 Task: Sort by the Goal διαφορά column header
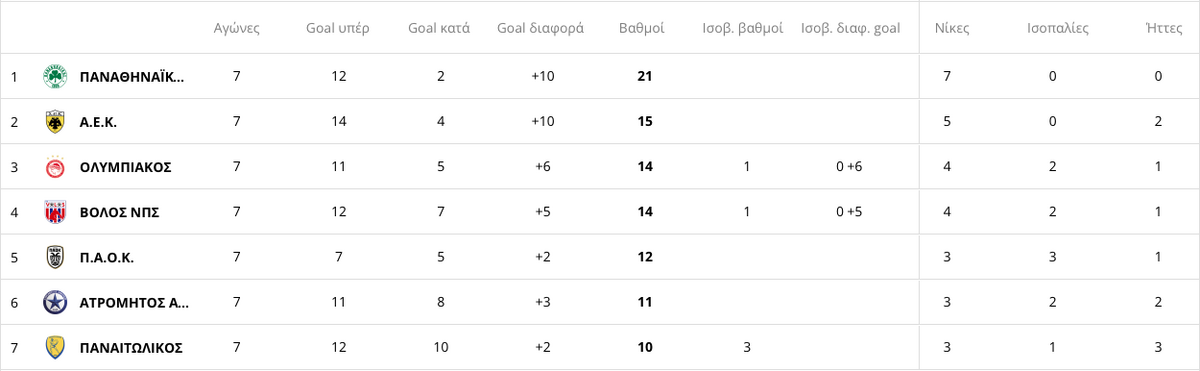pos(541,28)
